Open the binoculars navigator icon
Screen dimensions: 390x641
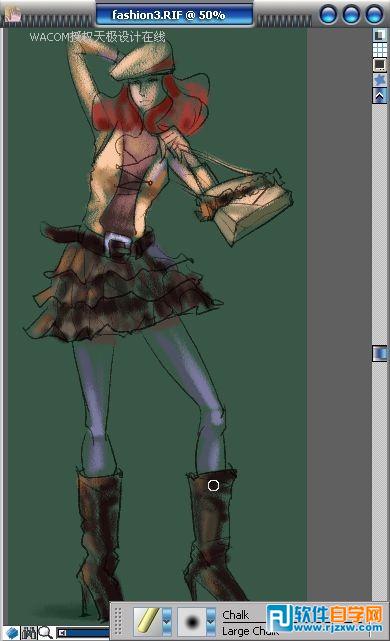(29, 633)
